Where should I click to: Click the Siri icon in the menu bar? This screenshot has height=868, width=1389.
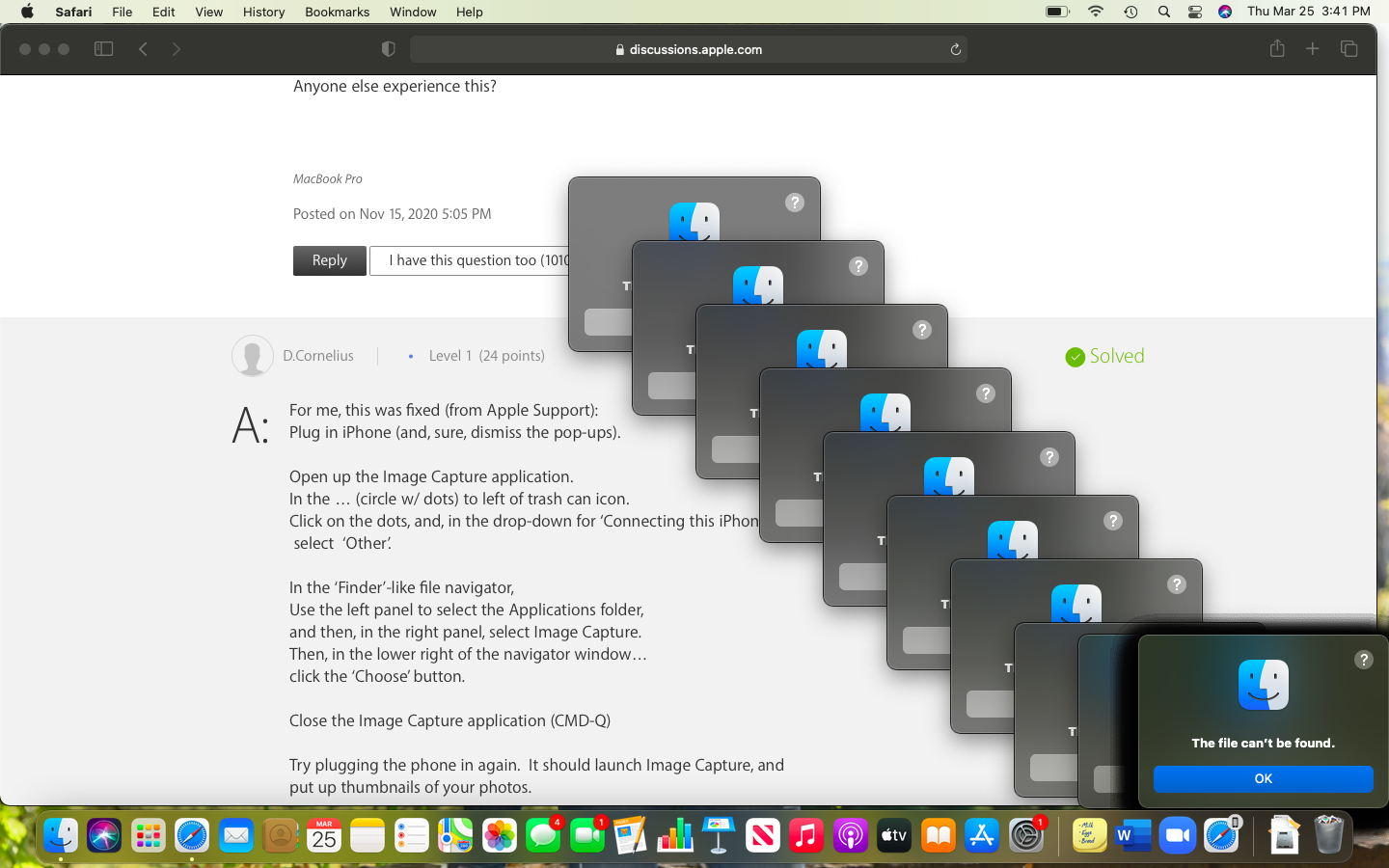pos(1225,12)
